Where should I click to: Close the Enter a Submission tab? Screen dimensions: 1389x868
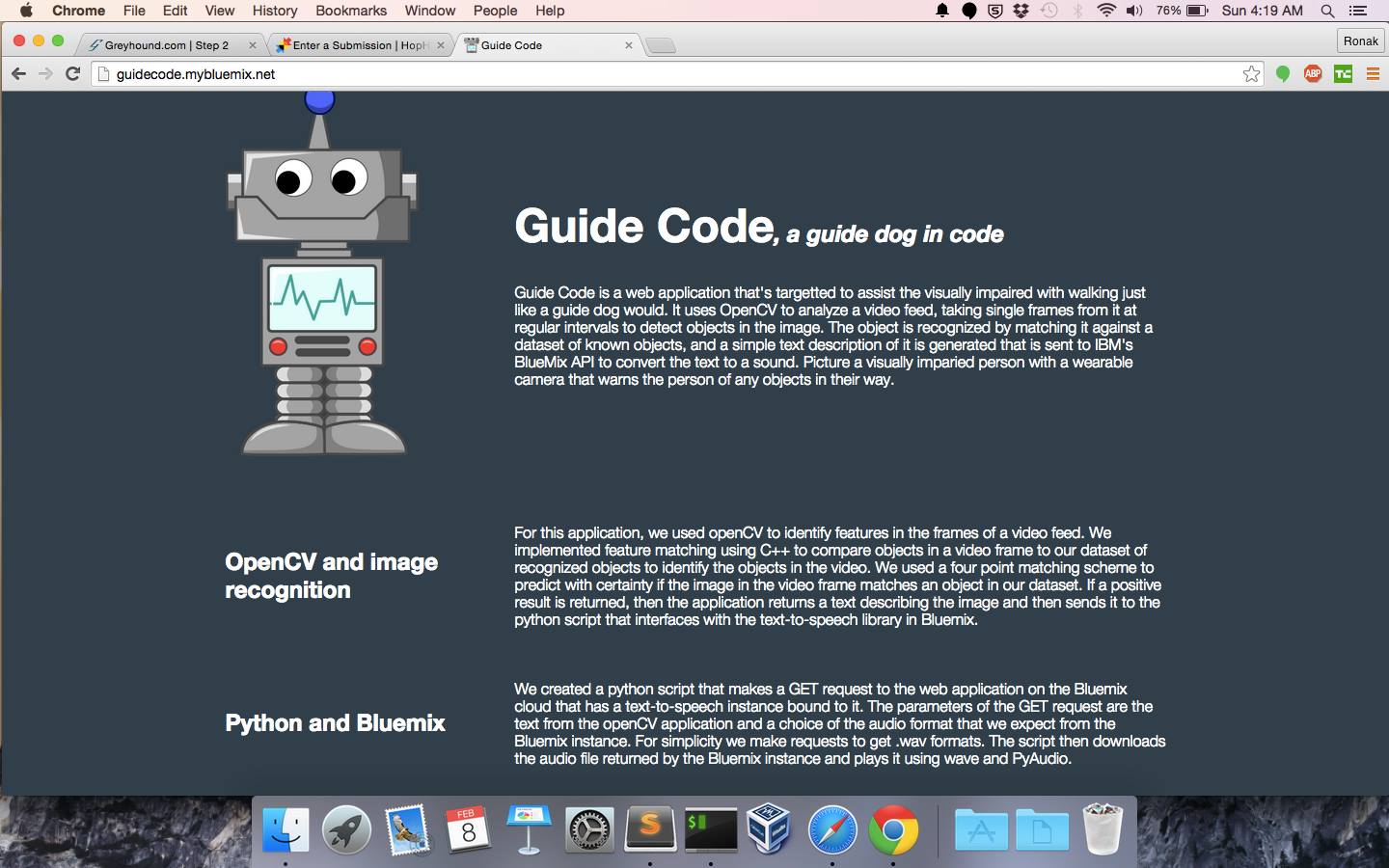[440, 45]
